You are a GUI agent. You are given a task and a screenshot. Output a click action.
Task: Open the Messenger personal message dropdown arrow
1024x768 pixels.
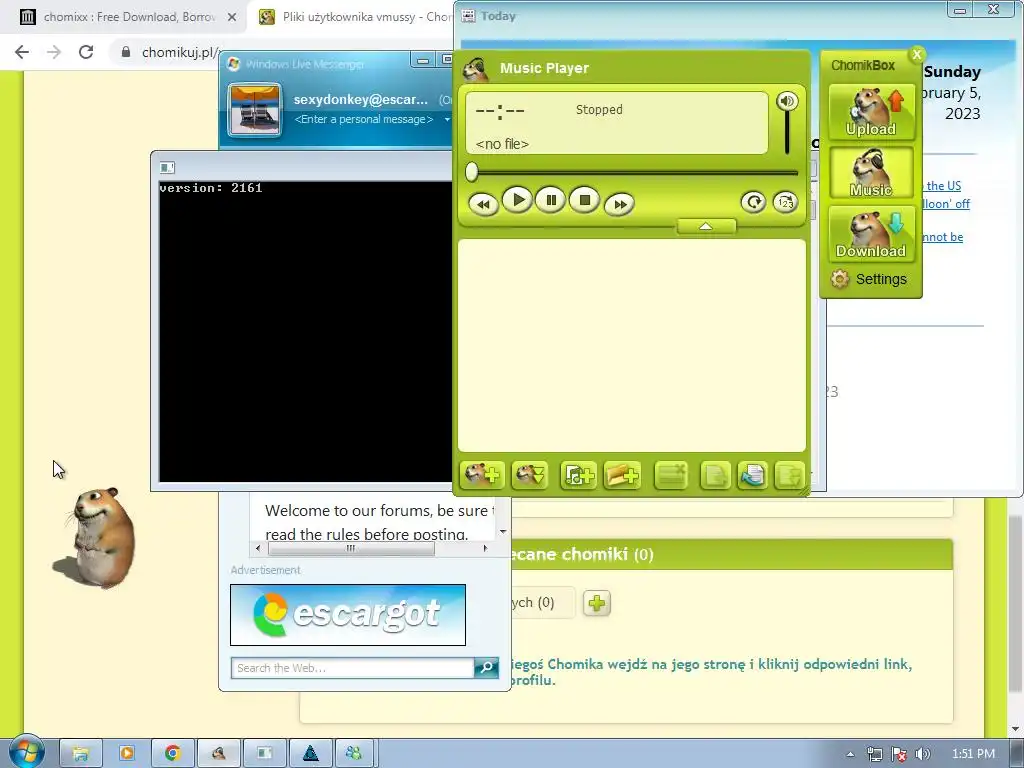(447, 120)
